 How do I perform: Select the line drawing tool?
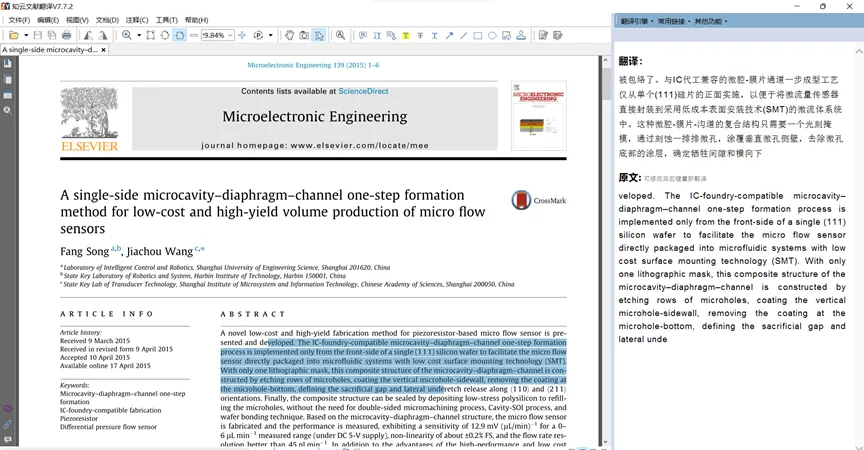463,35
